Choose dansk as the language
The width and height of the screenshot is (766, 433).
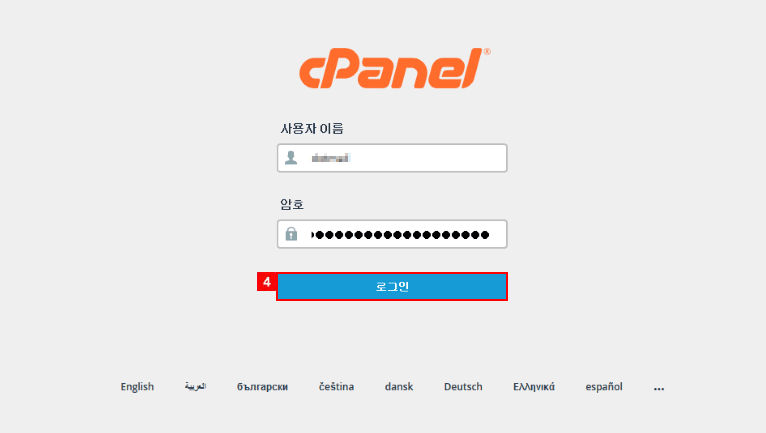click(x=399, y=387)
